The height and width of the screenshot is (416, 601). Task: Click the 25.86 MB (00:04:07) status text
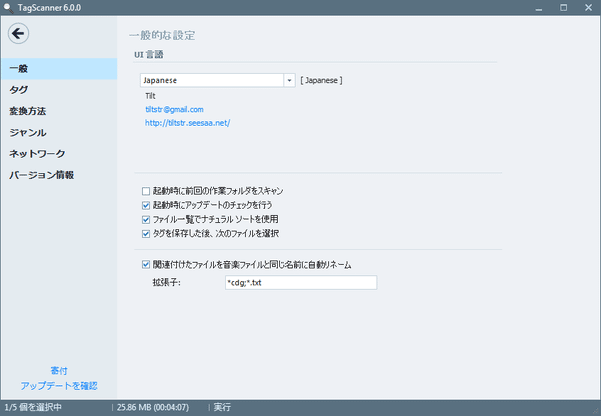pos(153,407)
